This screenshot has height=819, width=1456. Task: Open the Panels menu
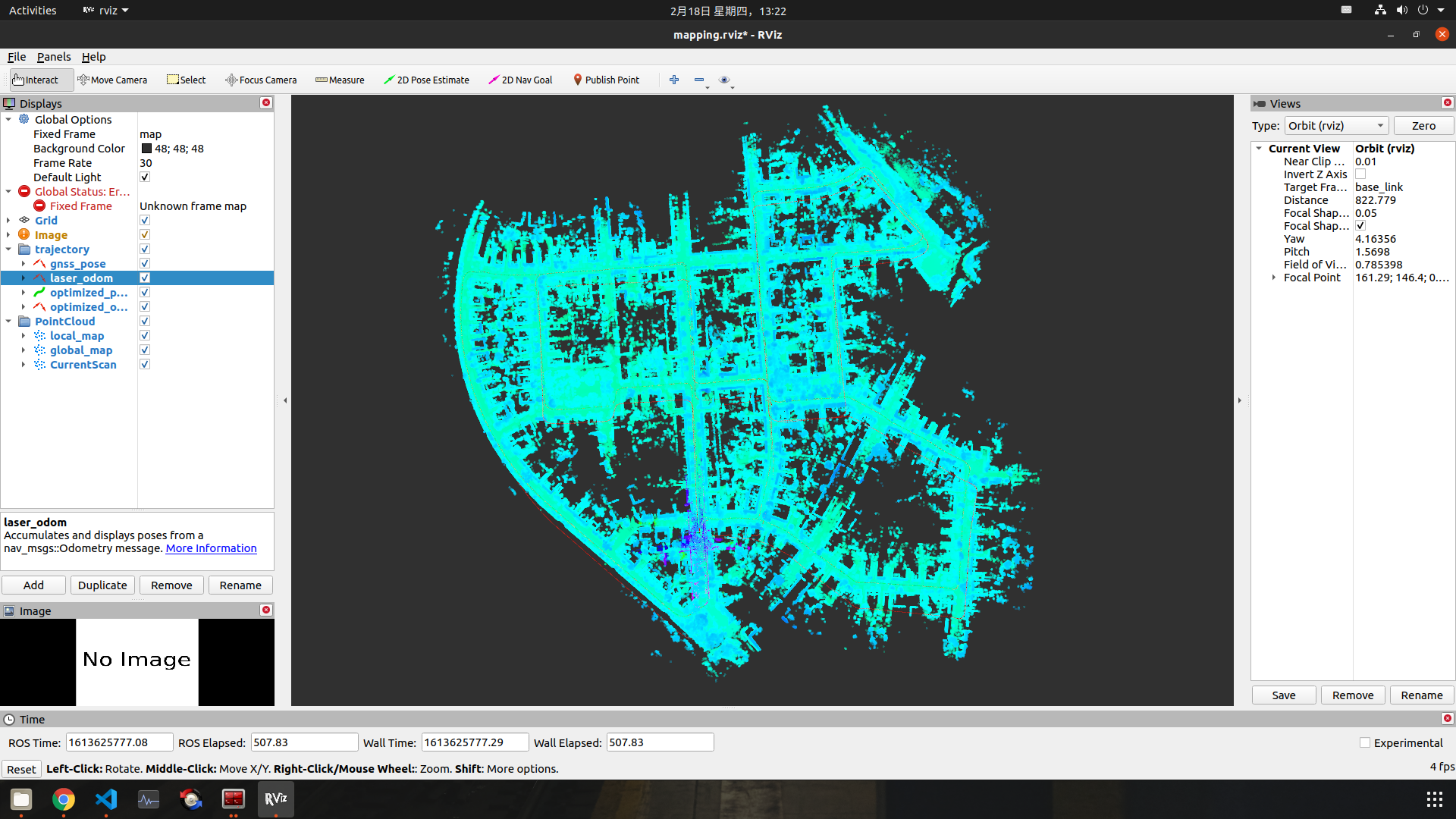[x=54, y=57]
